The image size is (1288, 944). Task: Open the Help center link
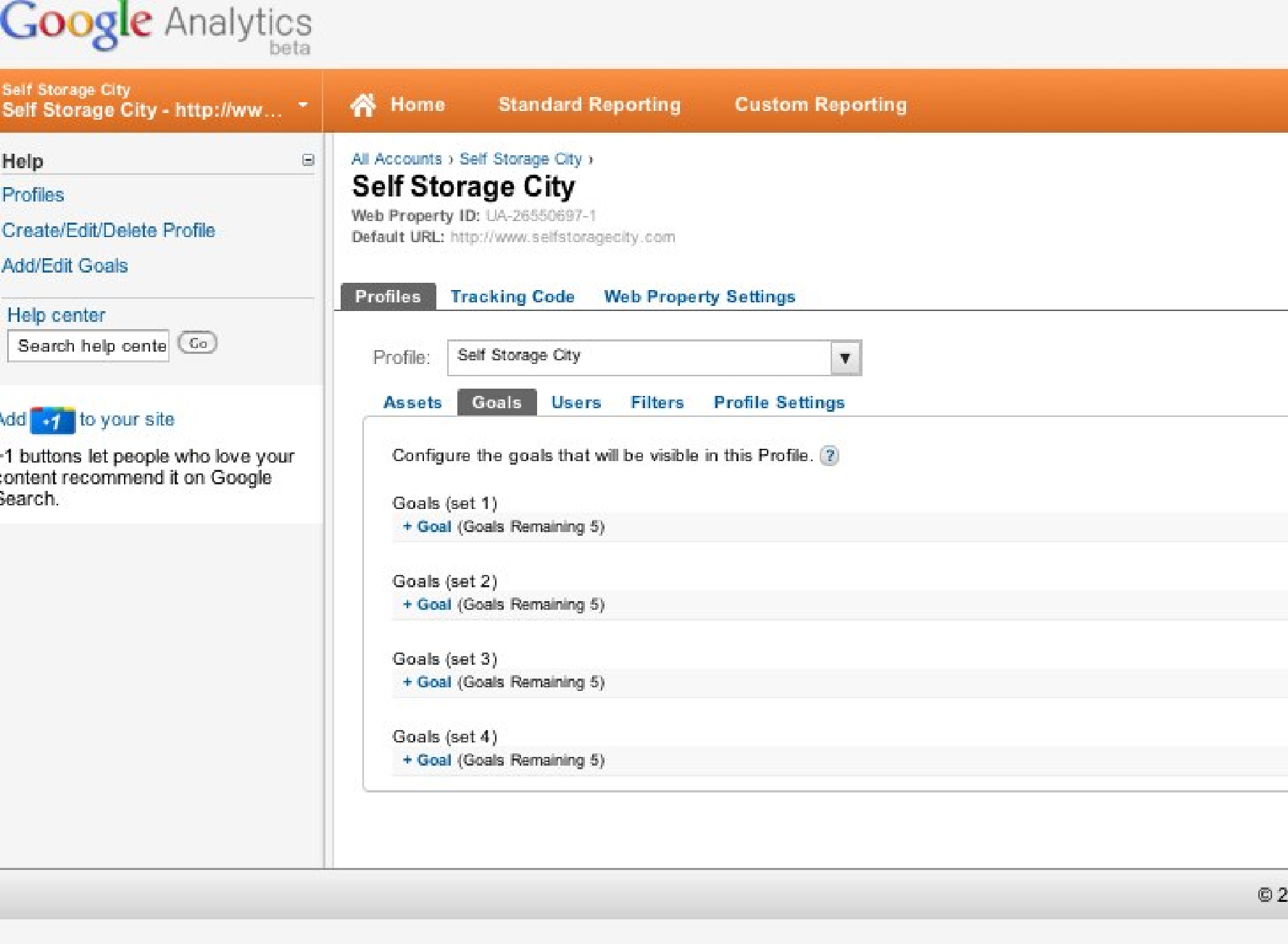57,315
